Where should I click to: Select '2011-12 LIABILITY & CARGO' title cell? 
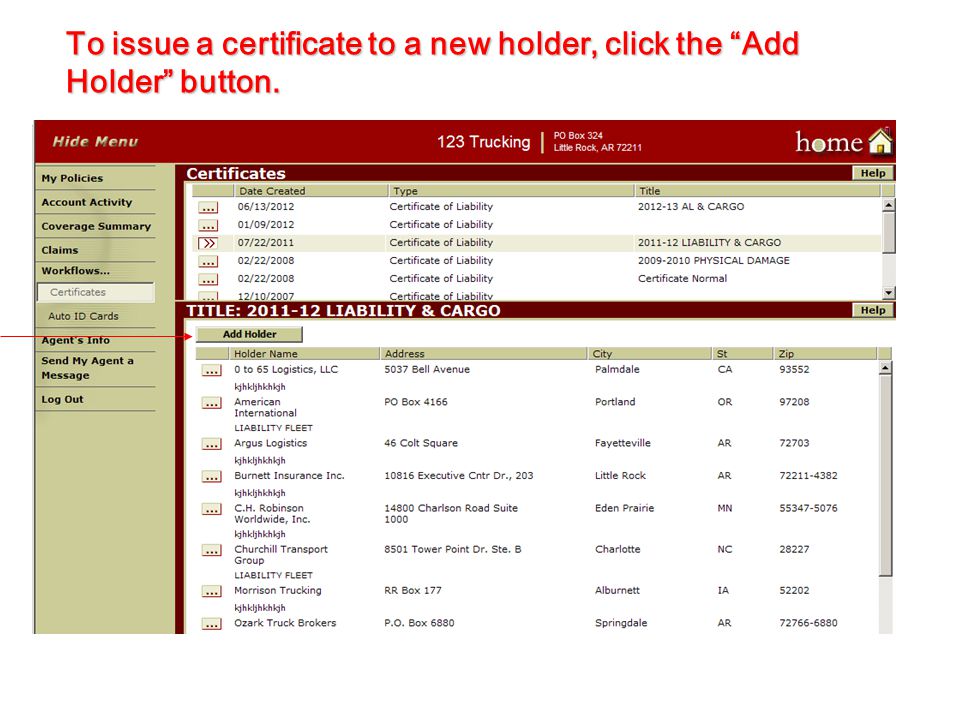[709, 242]
